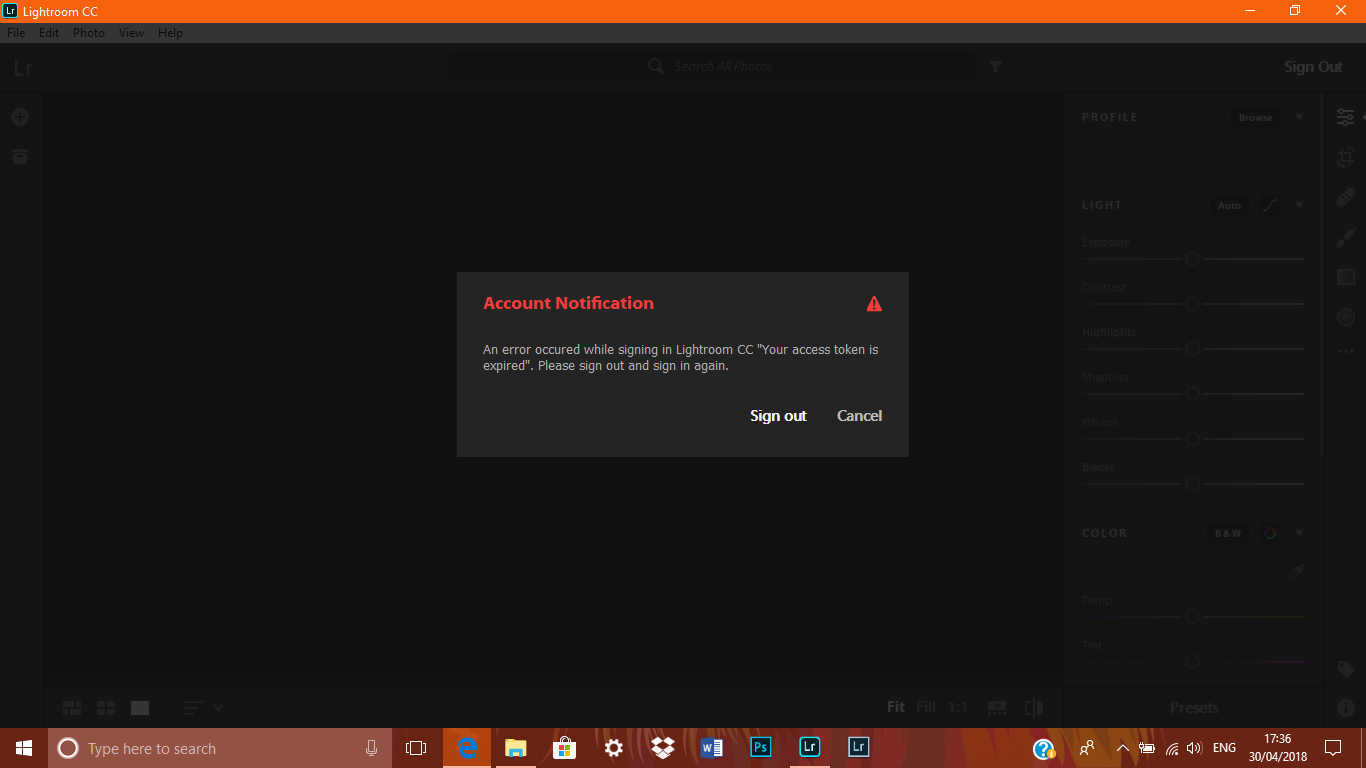Click the taskbar microphone icon
Image resolution: width=1366 pixels, height=768 pixels.
372,748
